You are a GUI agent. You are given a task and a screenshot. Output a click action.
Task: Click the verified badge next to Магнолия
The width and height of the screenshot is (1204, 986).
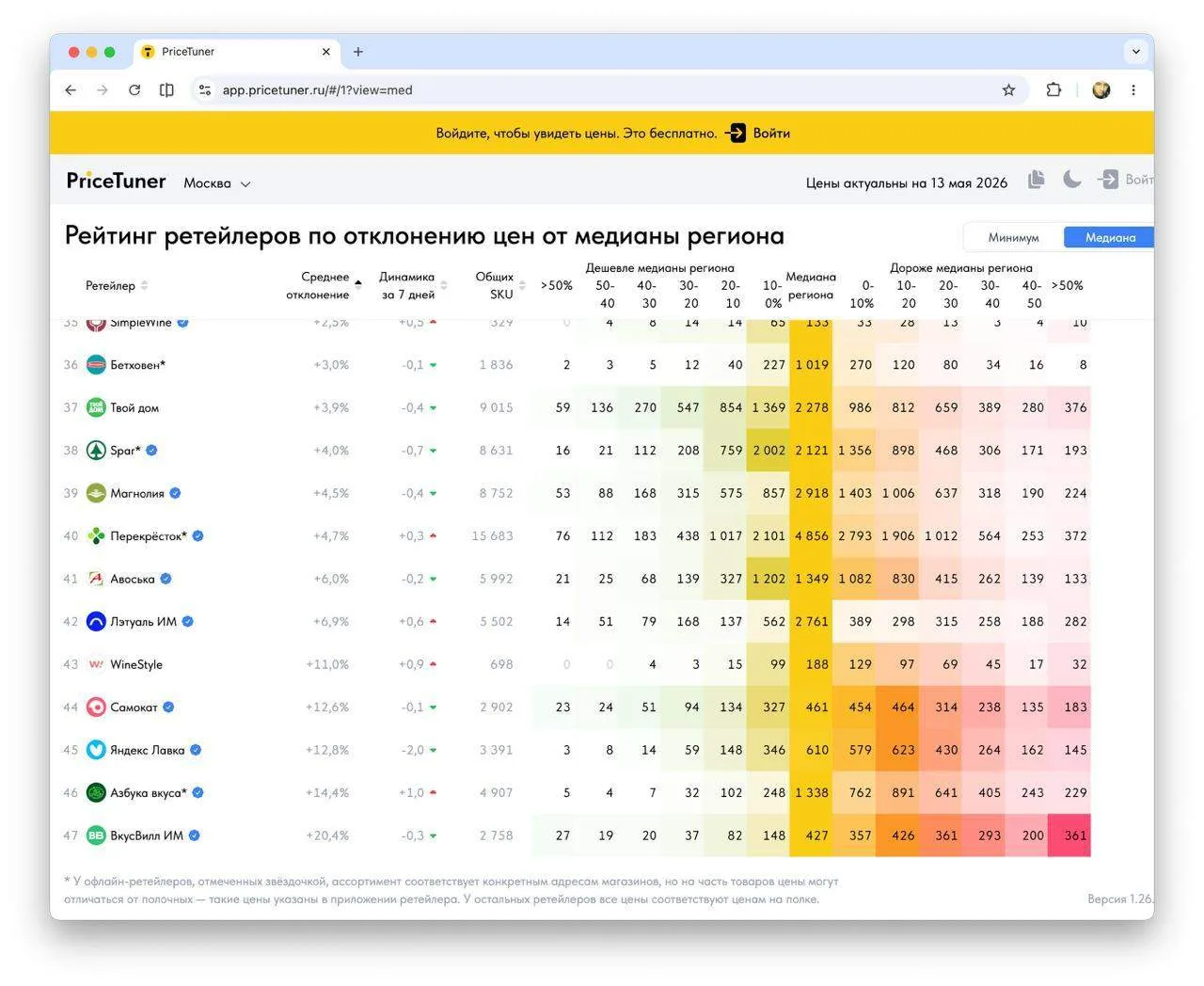click(x=175, y=493)
